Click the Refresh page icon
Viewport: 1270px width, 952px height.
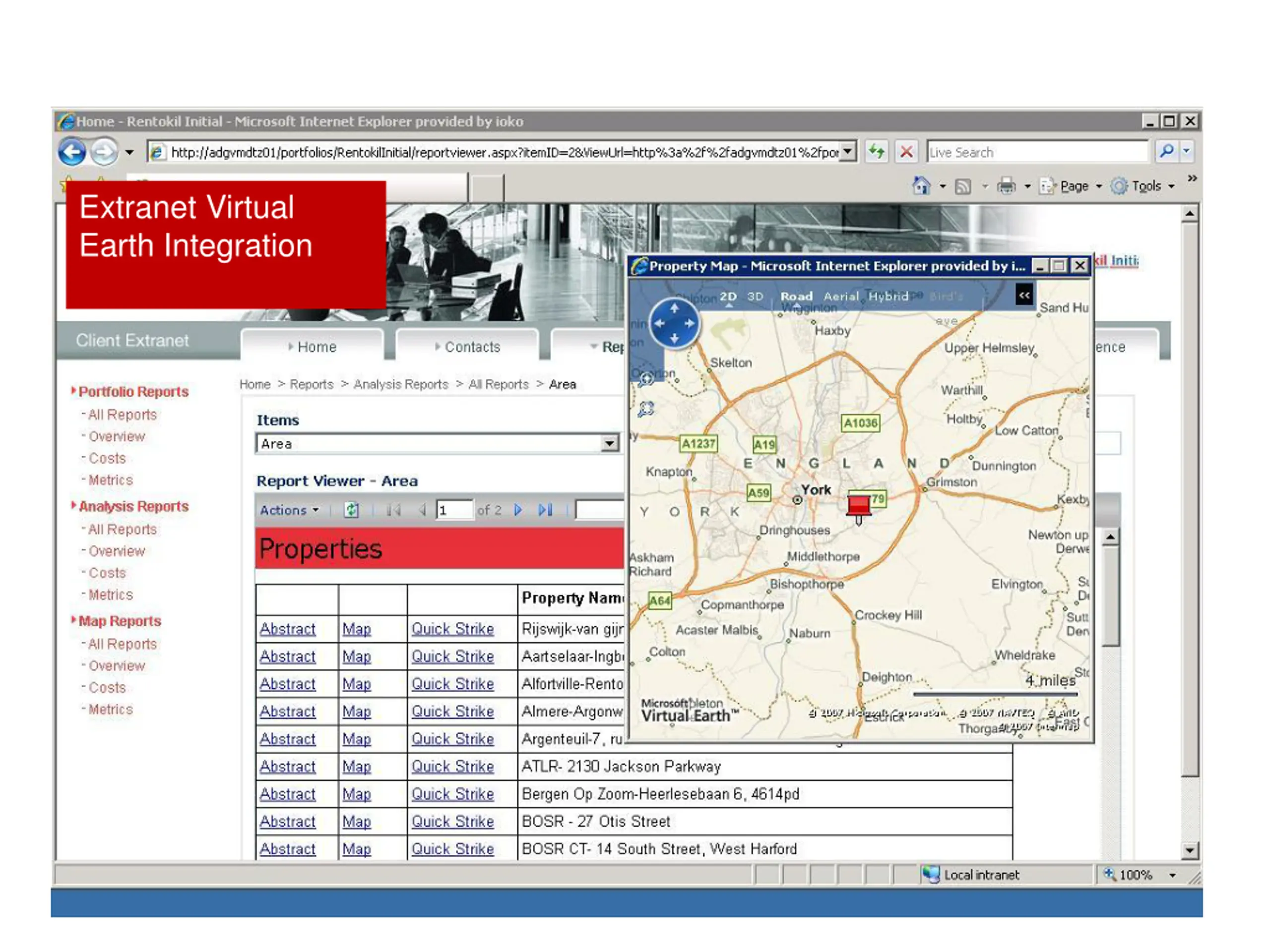[x=876, y=152]
